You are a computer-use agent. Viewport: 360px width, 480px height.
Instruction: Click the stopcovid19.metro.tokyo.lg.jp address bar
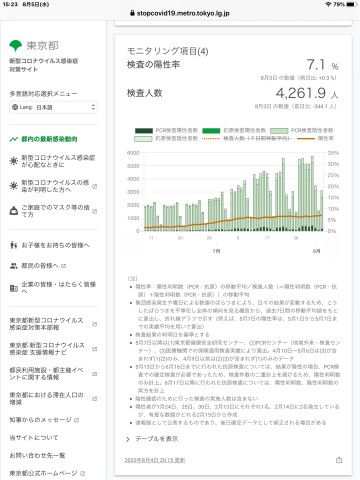(x=180, y=14)
